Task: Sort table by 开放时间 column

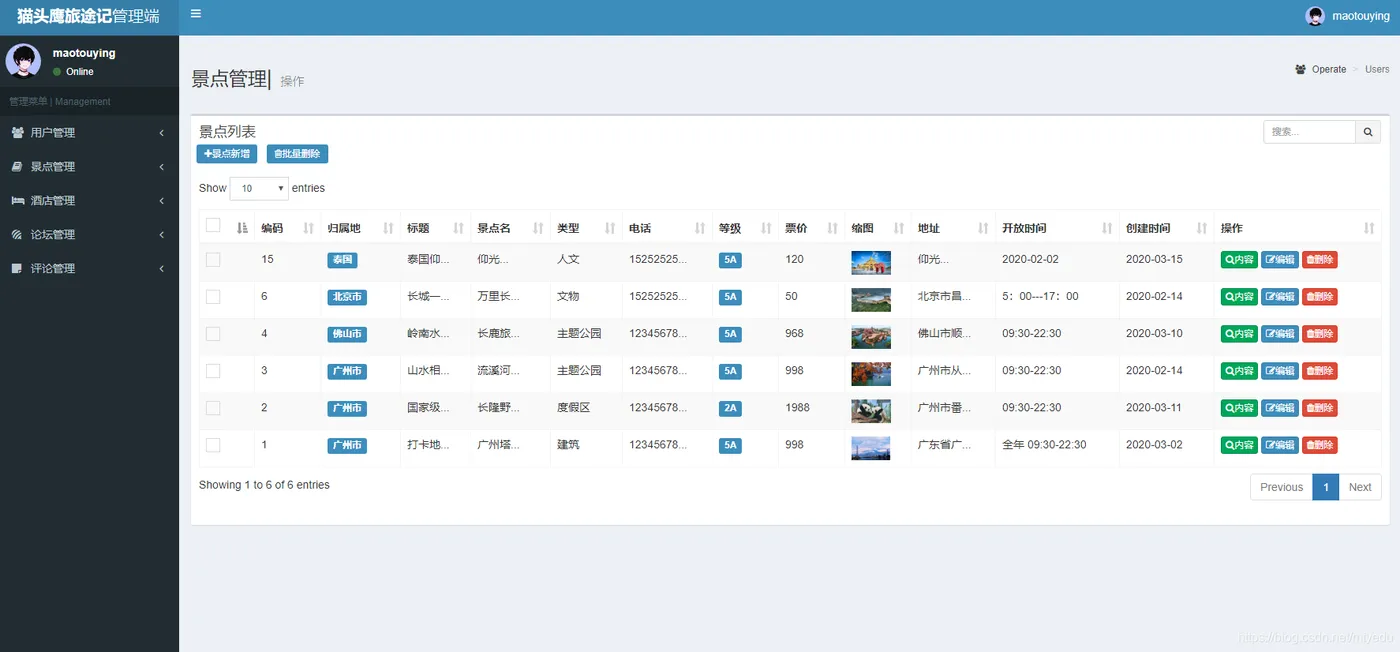Action: (x=1057, y=228)
